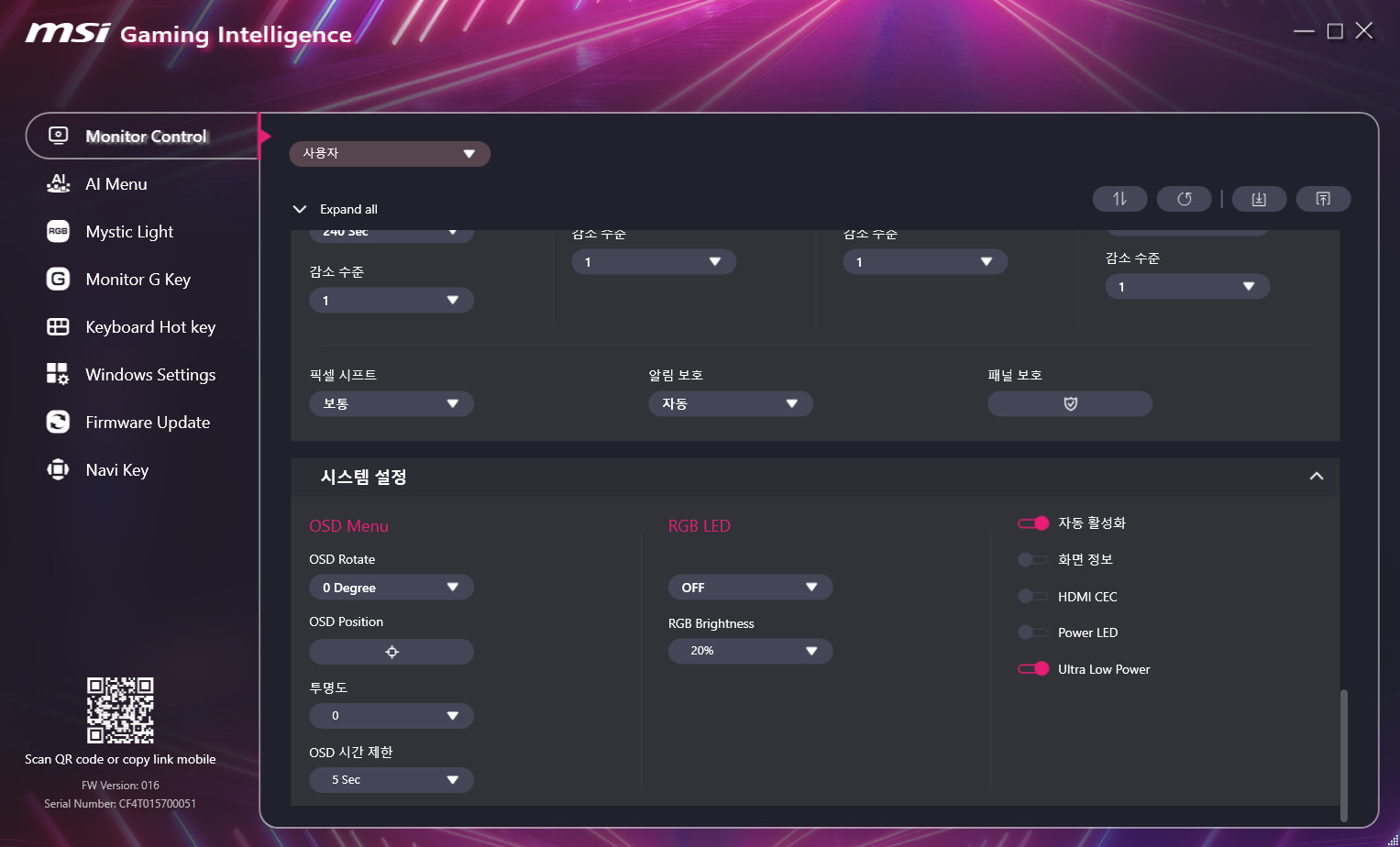Click the sync up-down arrows icon
The image size is (1400, 847).
click(1119, 199)
